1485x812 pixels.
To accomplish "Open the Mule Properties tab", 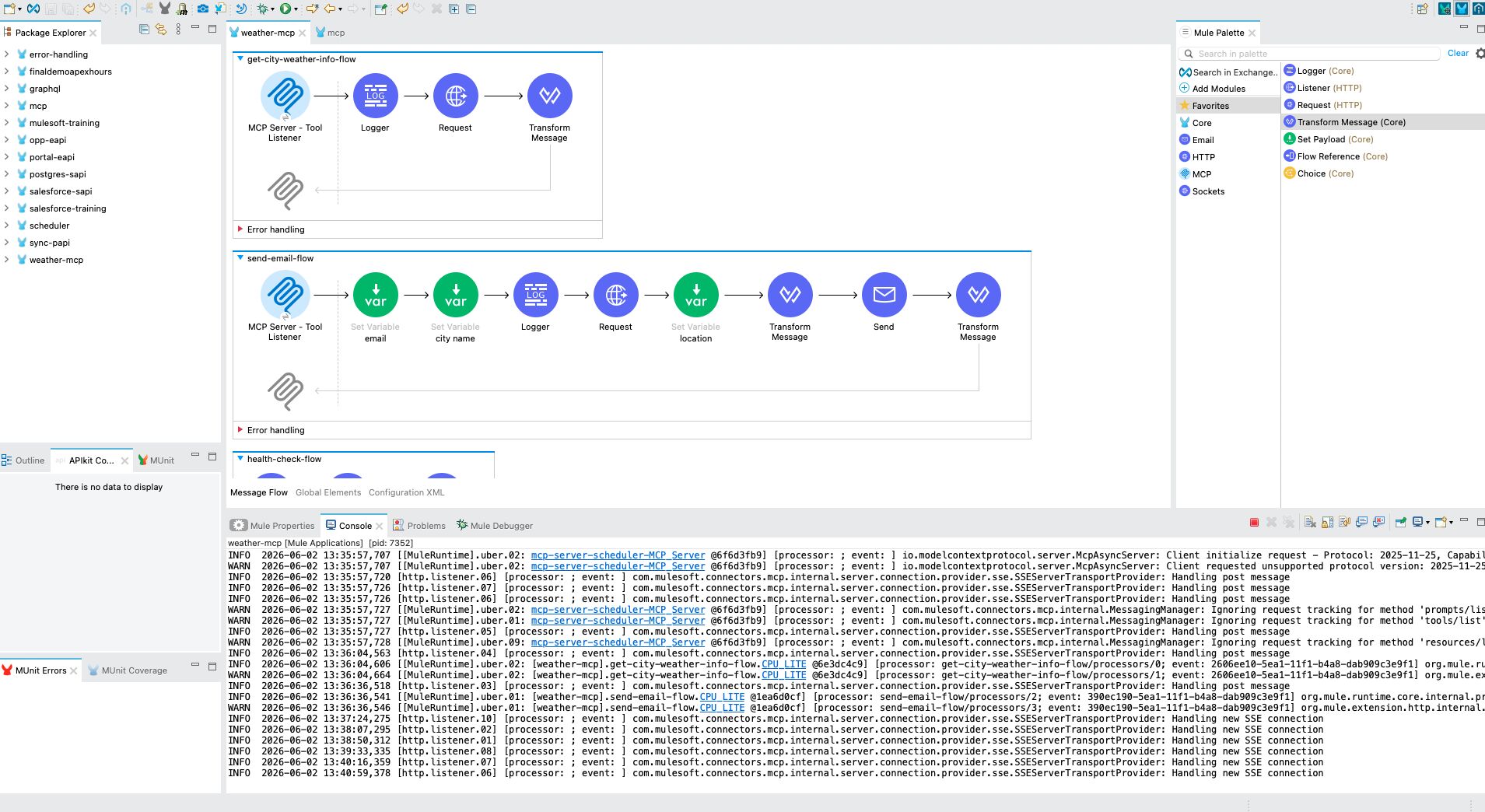I will 274,526.
